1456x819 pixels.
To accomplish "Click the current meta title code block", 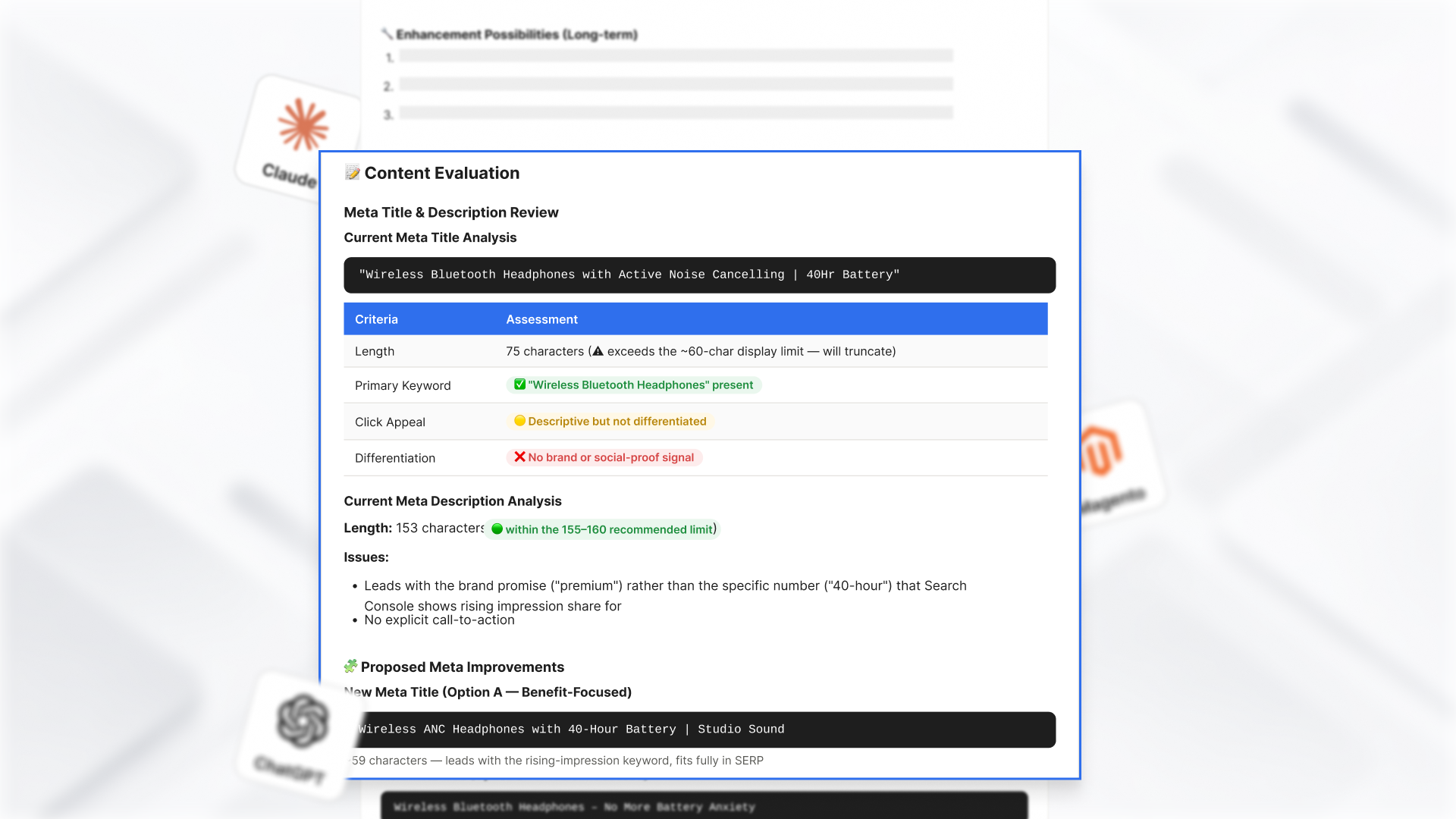I will pyautogui.click(x=699, y=275).
